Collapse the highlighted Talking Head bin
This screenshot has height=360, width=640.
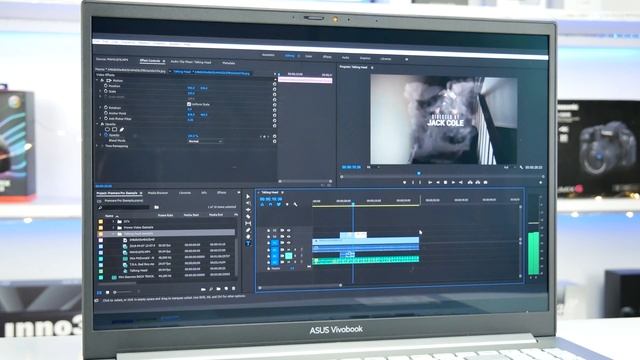(x=113, y=233)
